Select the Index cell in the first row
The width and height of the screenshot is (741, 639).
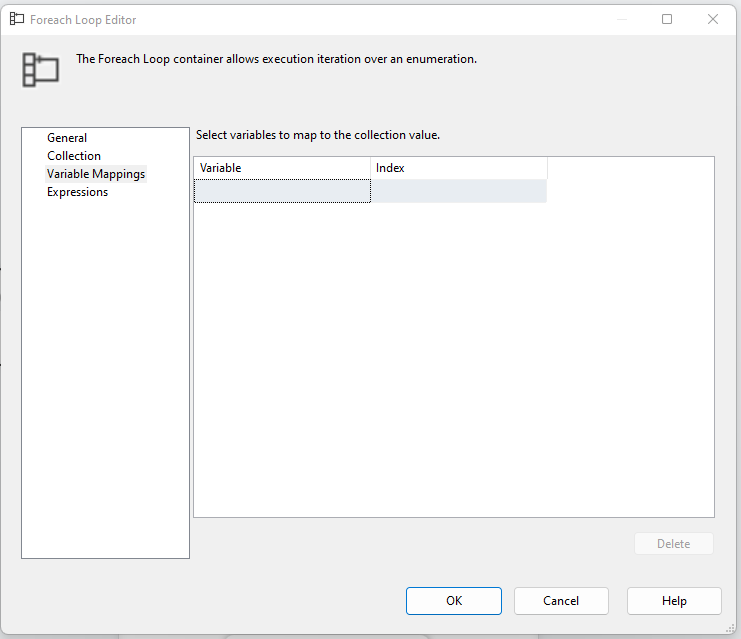(x=459, y=191)
